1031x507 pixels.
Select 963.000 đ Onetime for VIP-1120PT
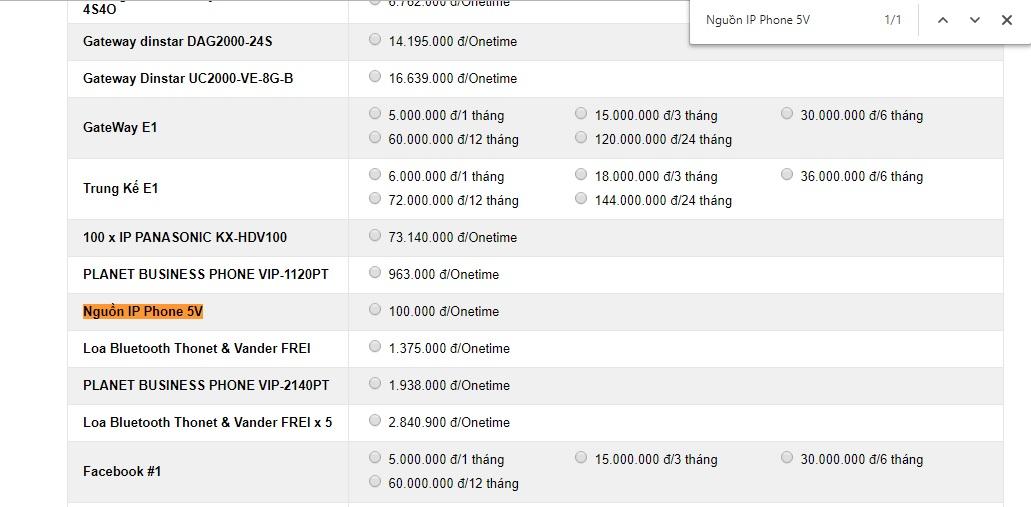coord(375,272)
